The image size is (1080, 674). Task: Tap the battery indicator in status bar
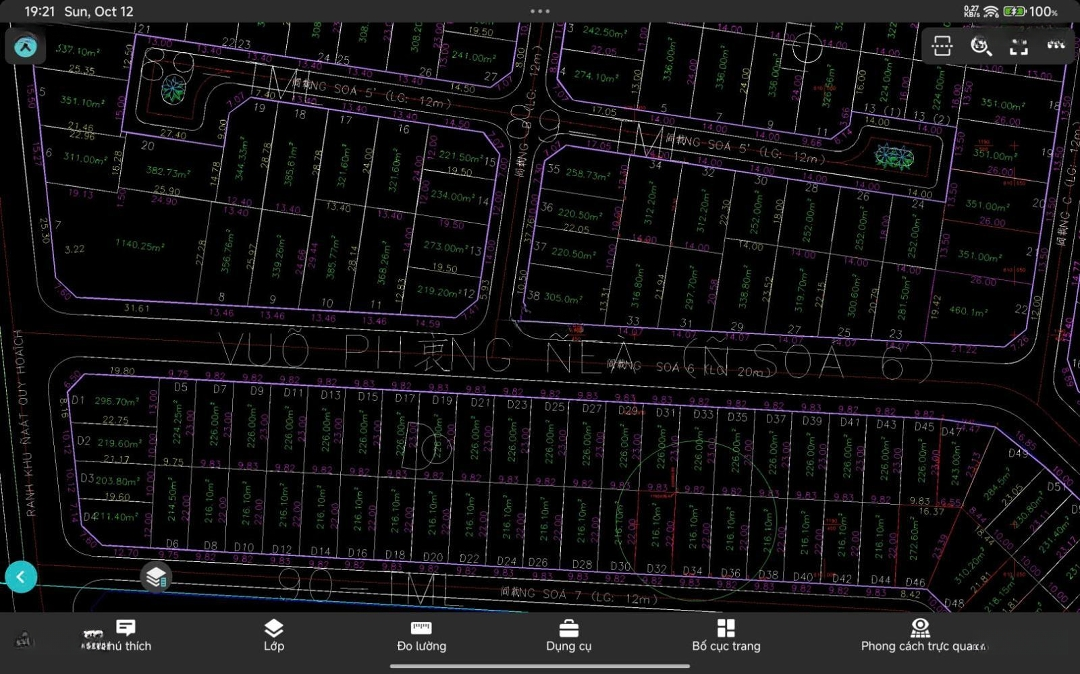point(1014,11)
